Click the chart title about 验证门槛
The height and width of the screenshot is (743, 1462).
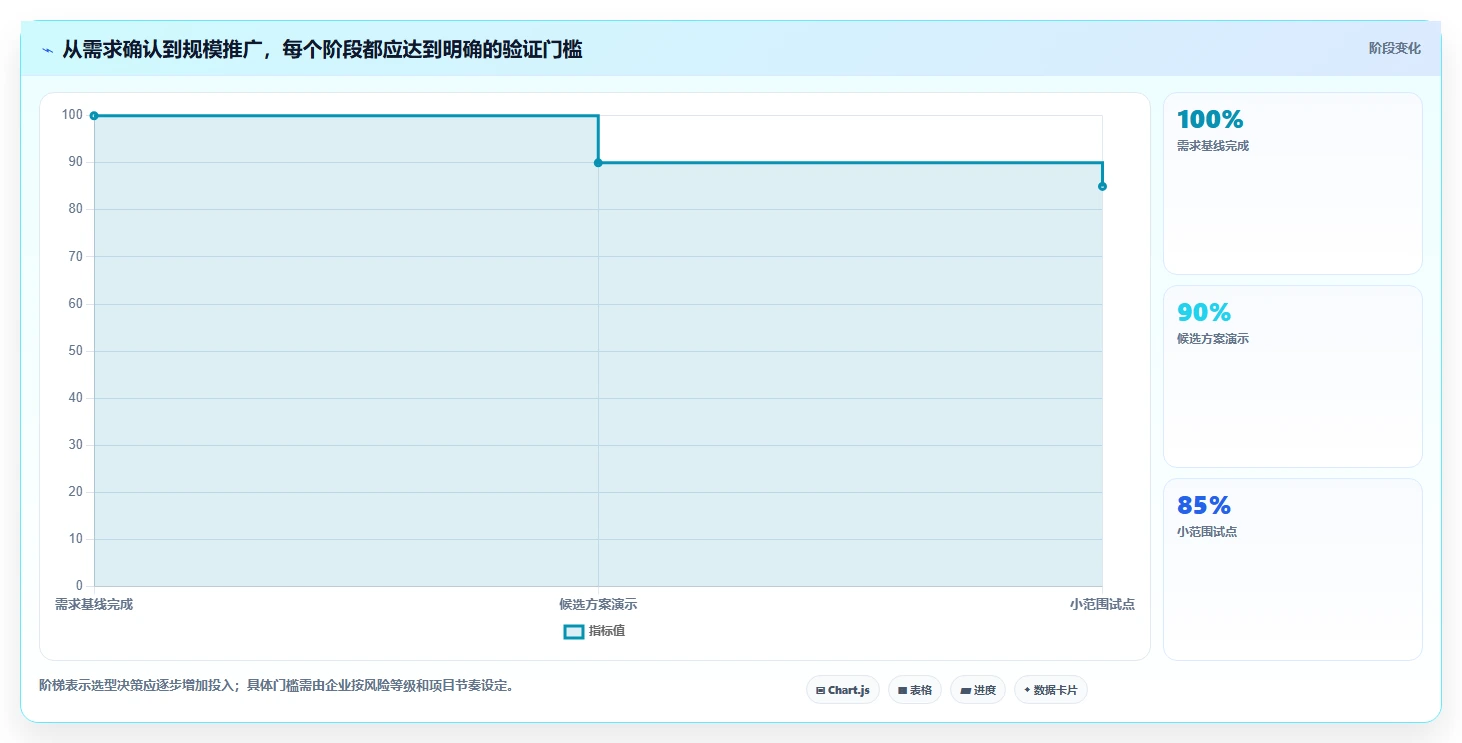tap(322, 49)
